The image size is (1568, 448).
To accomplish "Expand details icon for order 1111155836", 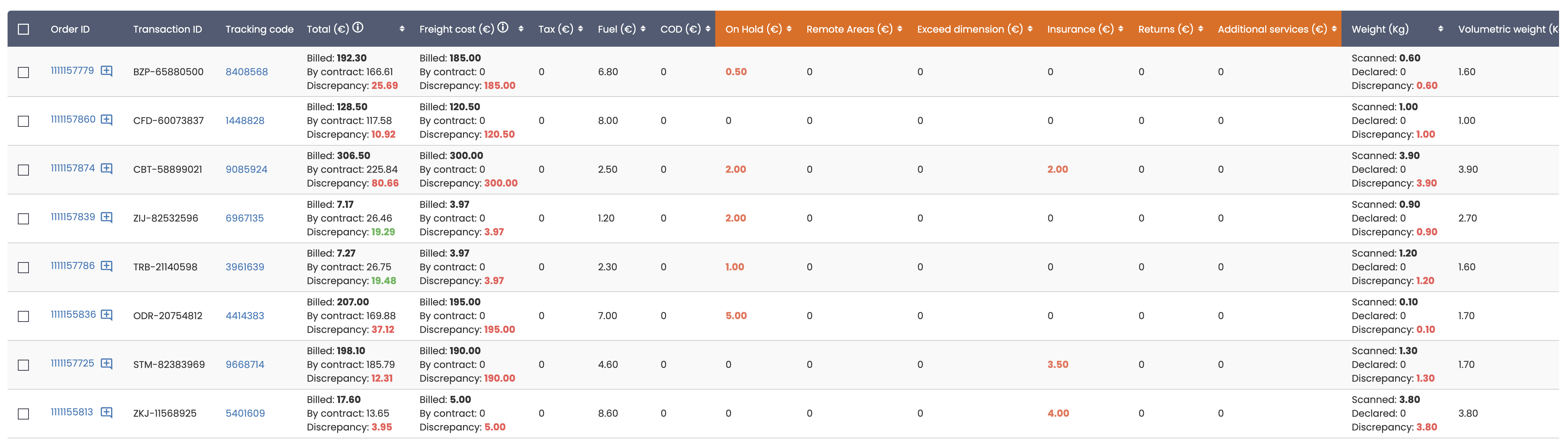I will tap(107, 314).
